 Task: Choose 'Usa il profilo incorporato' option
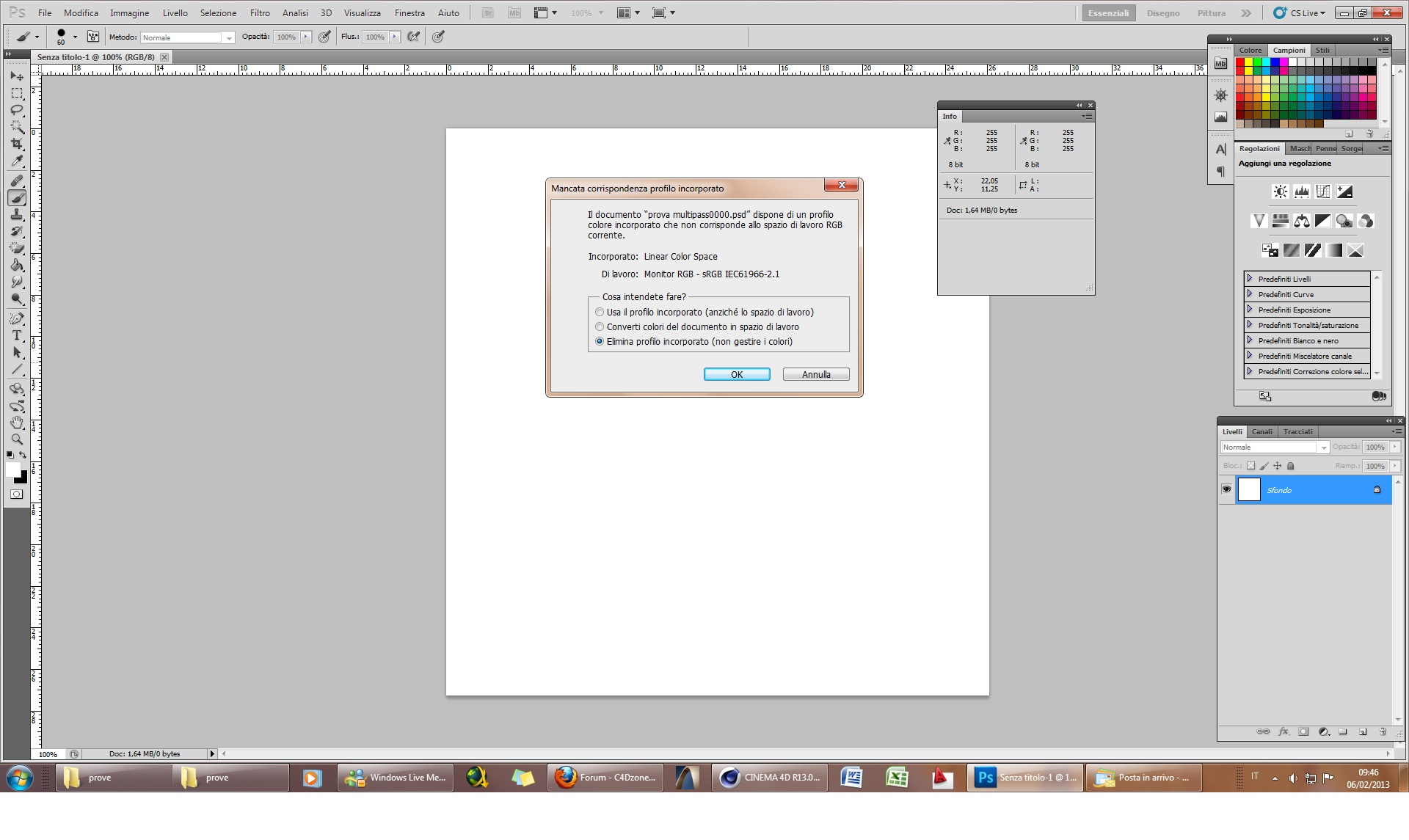[600, 313]
